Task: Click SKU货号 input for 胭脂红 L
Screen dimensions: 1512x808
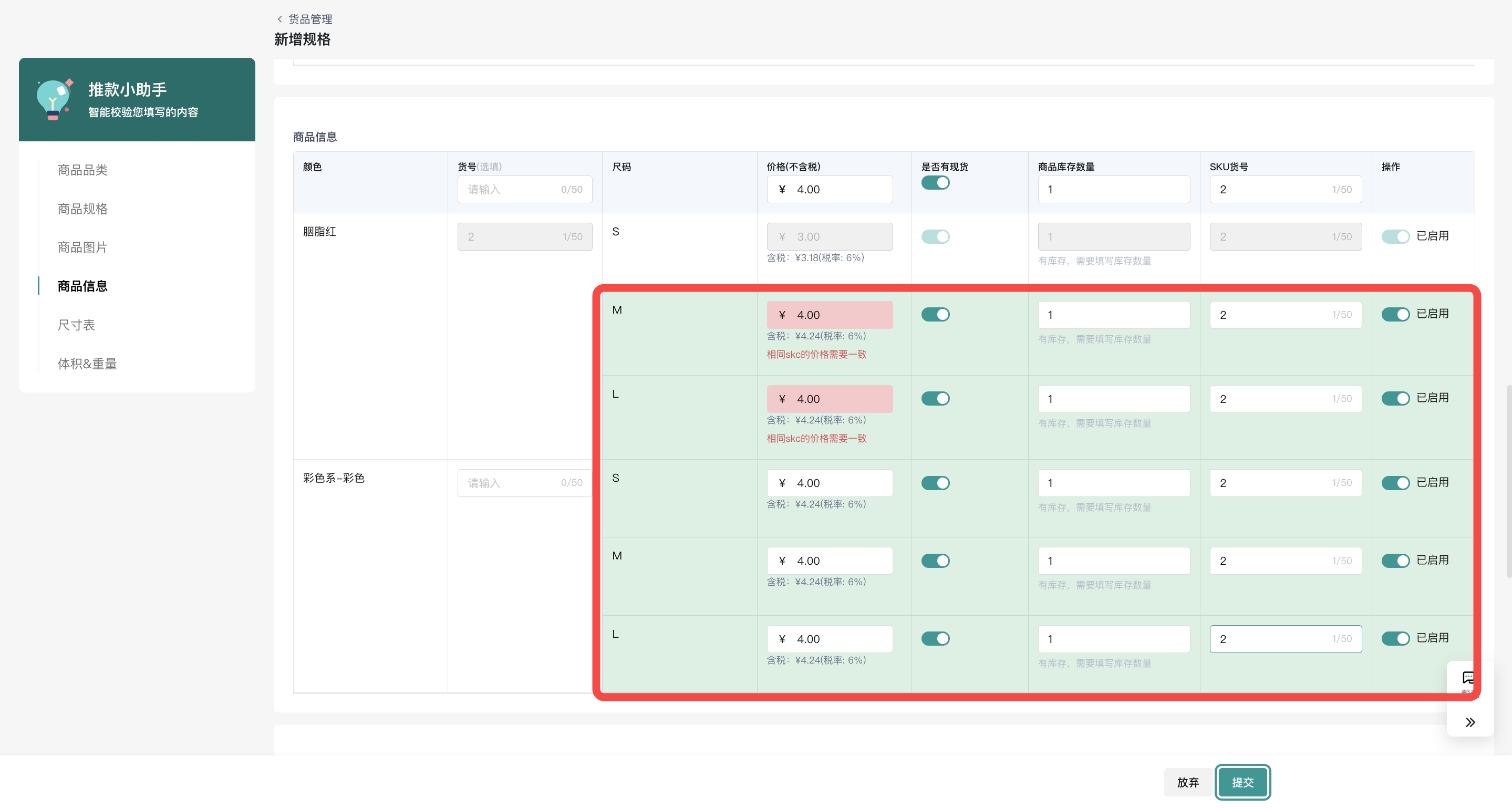Action: tap(1286, 399)
